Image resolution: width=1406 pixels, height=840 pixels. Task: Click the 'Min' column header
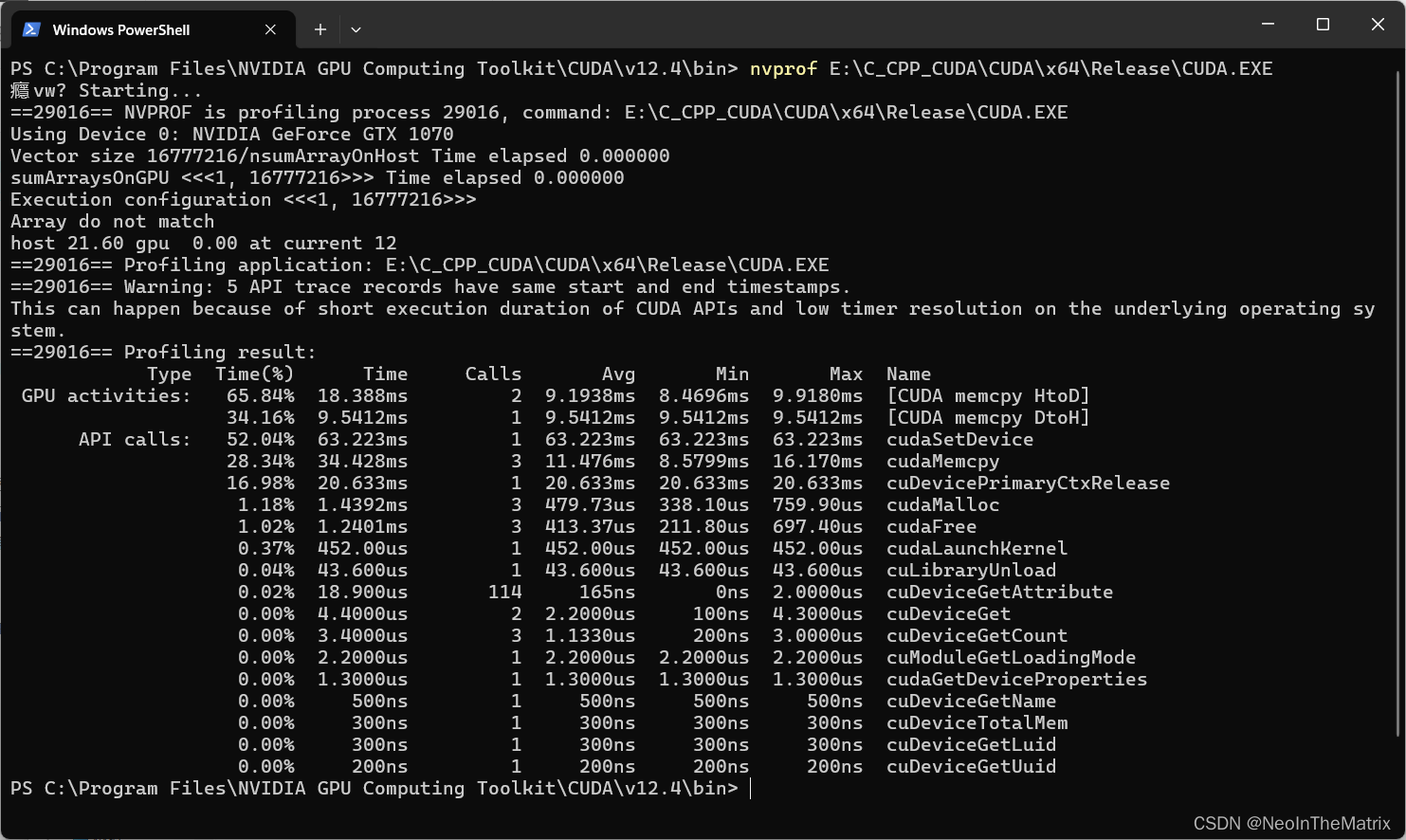coord(732,374)
